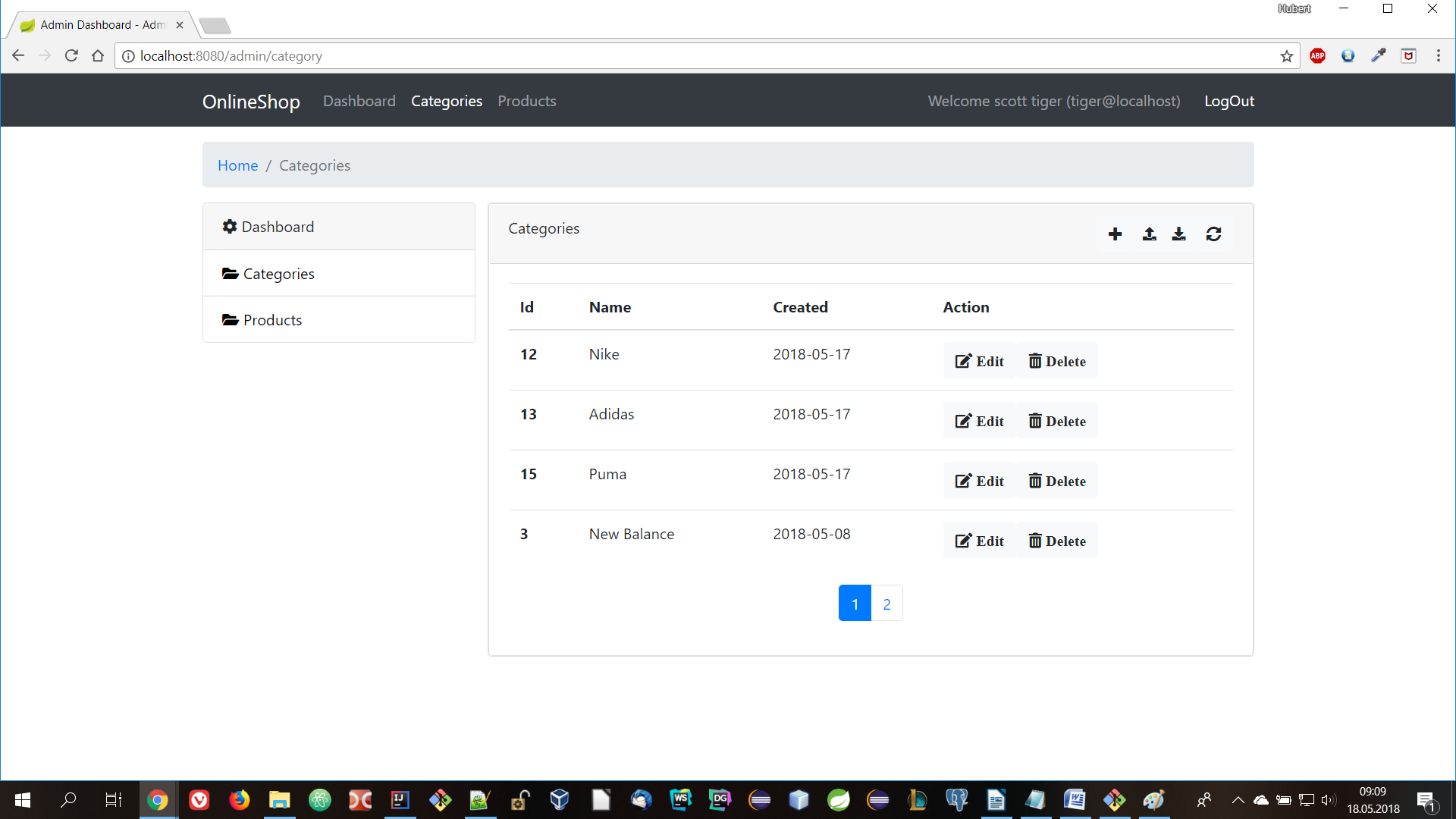
Task: Click the Home breadcrumb link
Action: click(x=237, y=165)
